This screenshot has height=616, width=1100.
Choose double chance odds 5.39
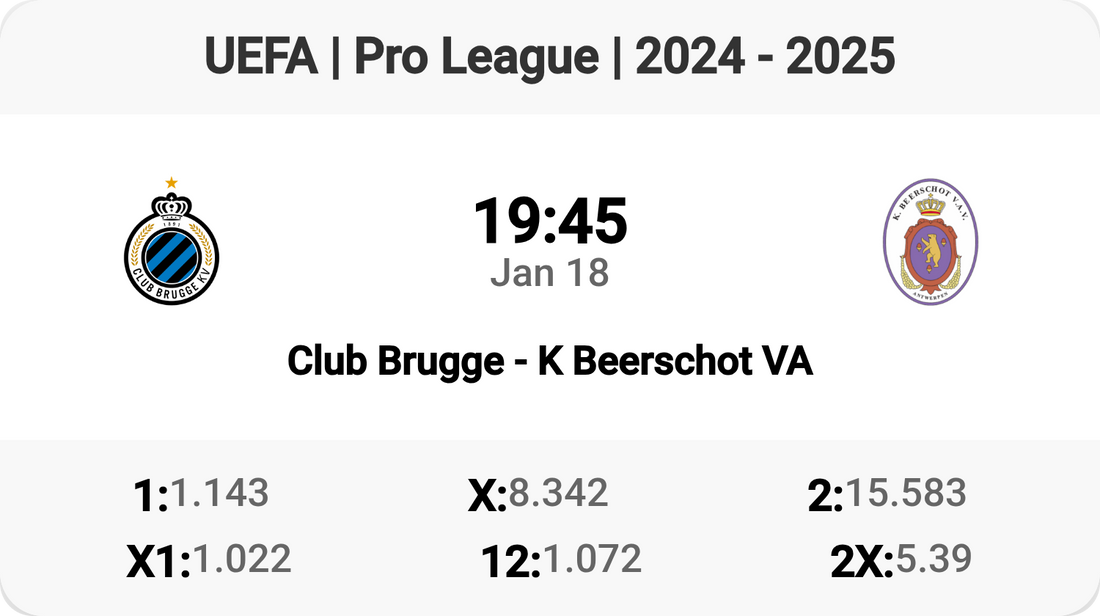[x=934, y=559]
